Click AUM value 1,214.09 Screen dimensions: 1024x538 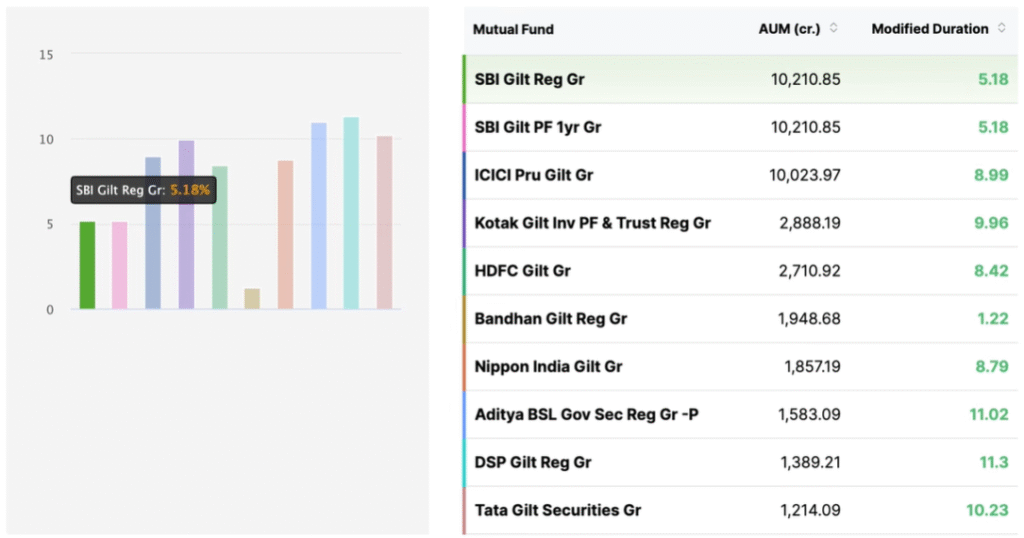click(810, 511)
